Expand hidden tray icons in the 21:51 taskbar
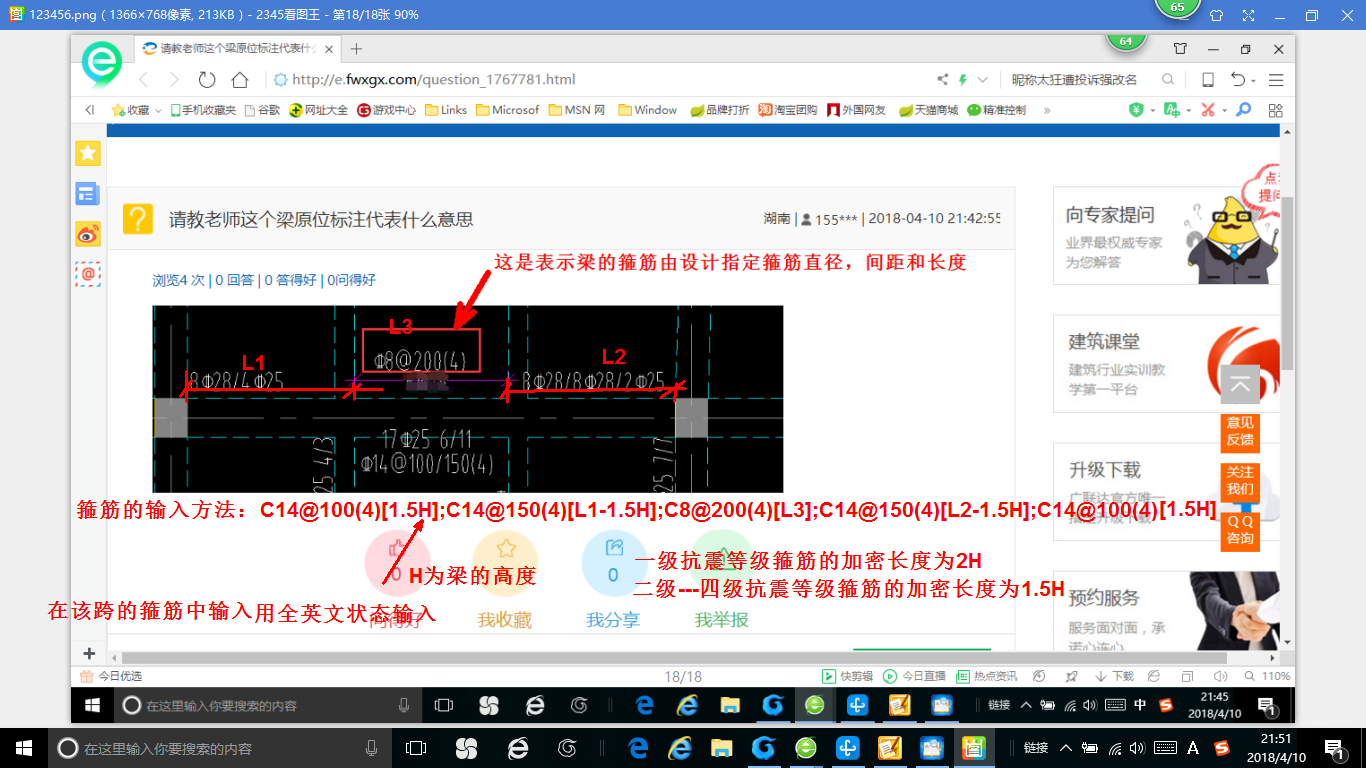Screen dimensions: 1366x768 click(1066, 748)
